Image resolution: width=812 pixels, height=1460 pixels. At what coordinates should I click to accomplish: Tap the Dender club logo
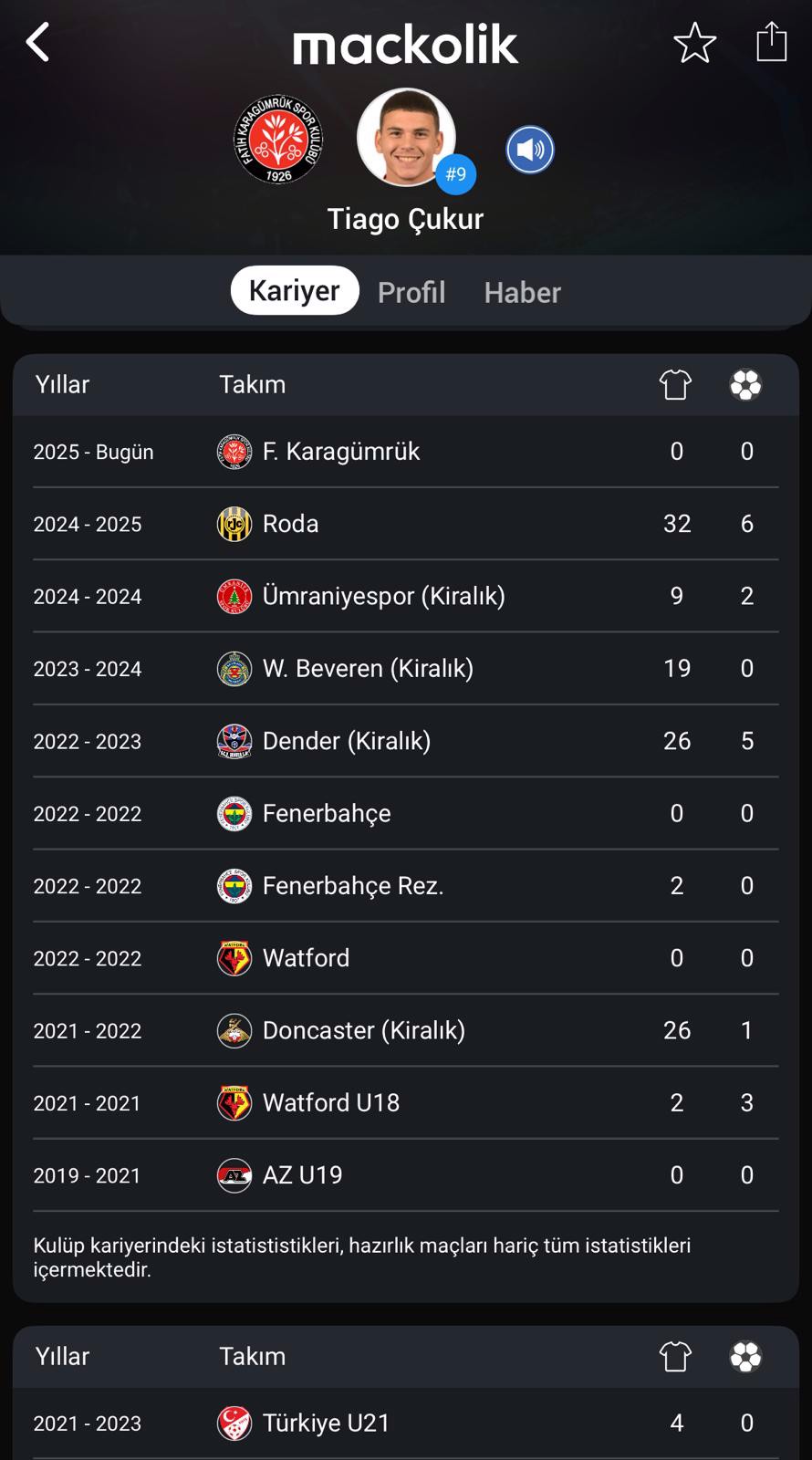(x=234, y=741)
